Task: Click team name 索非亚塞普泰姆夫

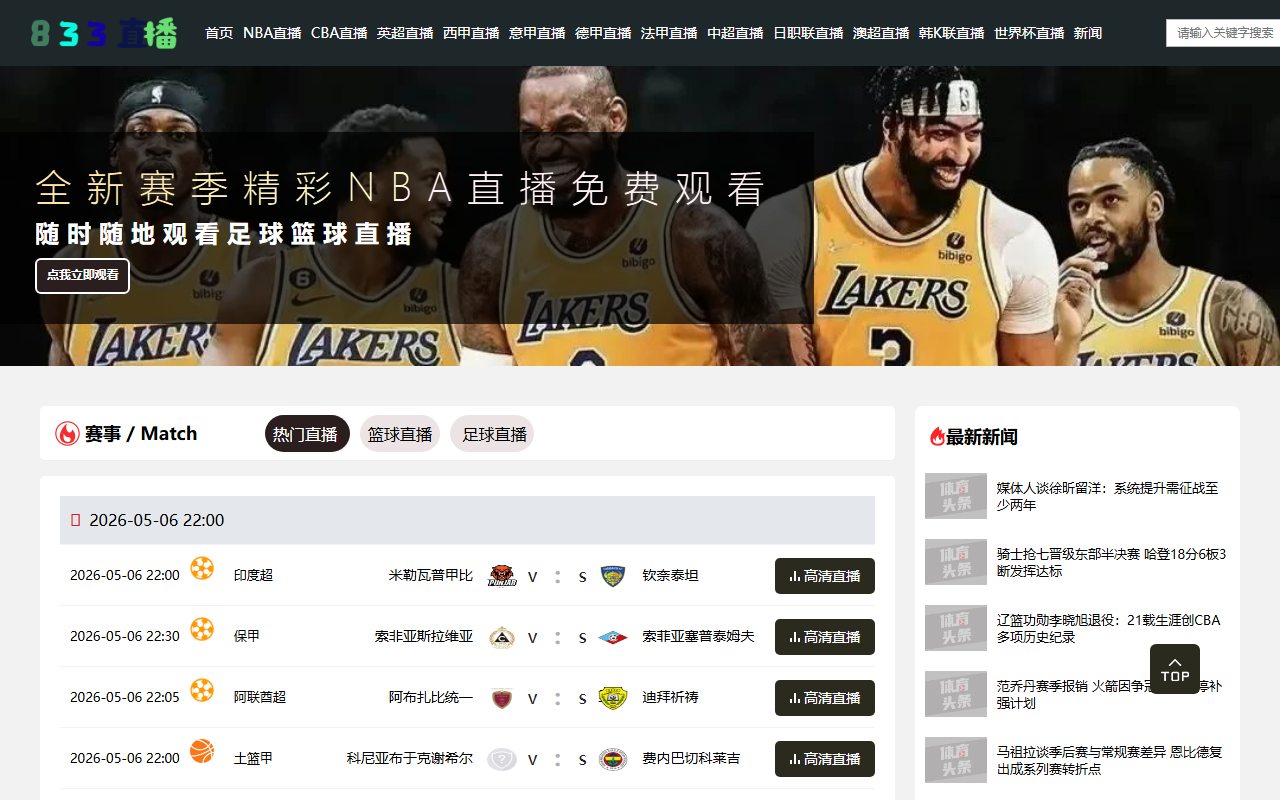Action: click(699, 637)
